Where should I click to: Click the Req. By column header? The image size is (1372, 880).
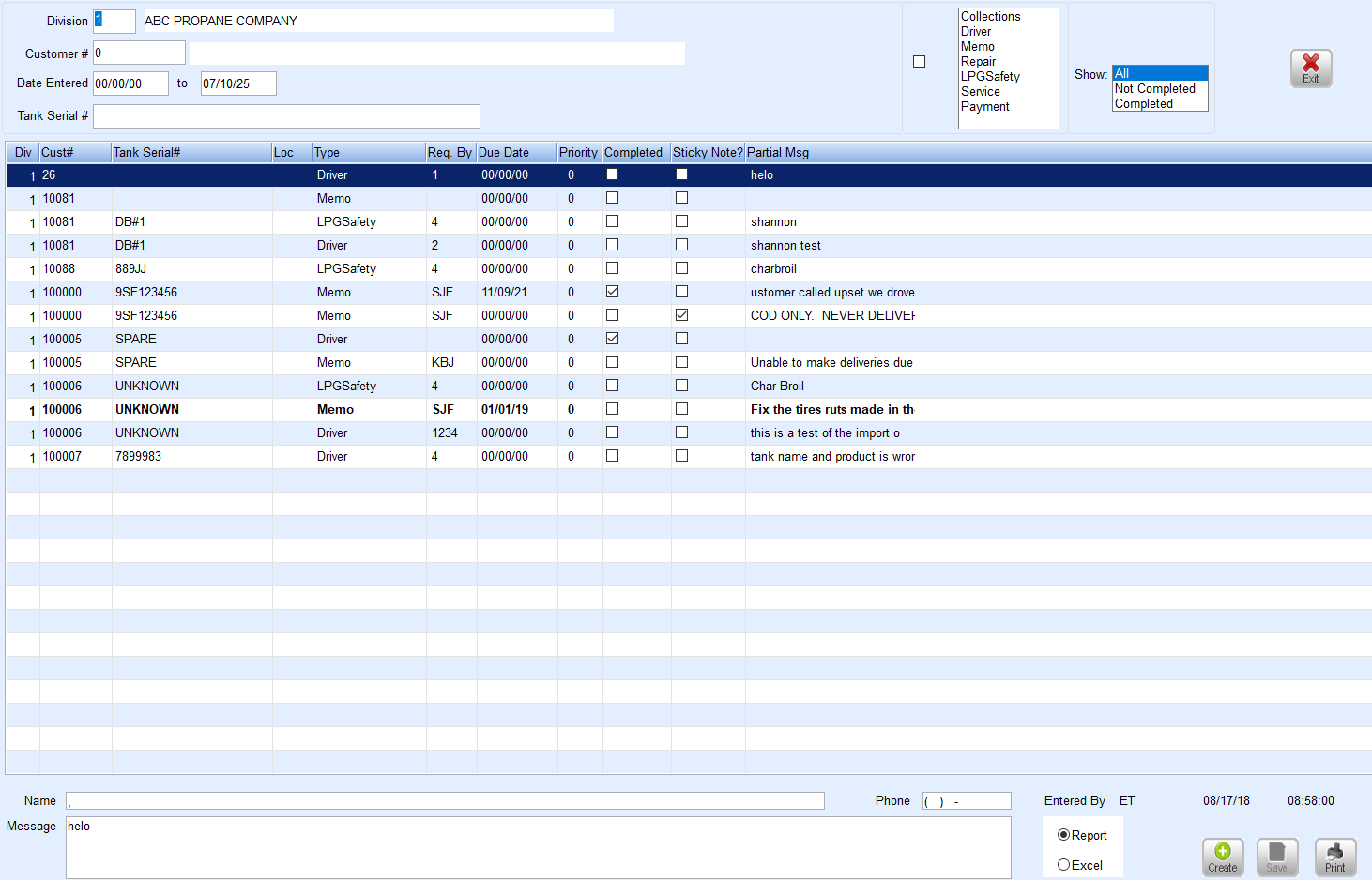(x=451, y=152)
